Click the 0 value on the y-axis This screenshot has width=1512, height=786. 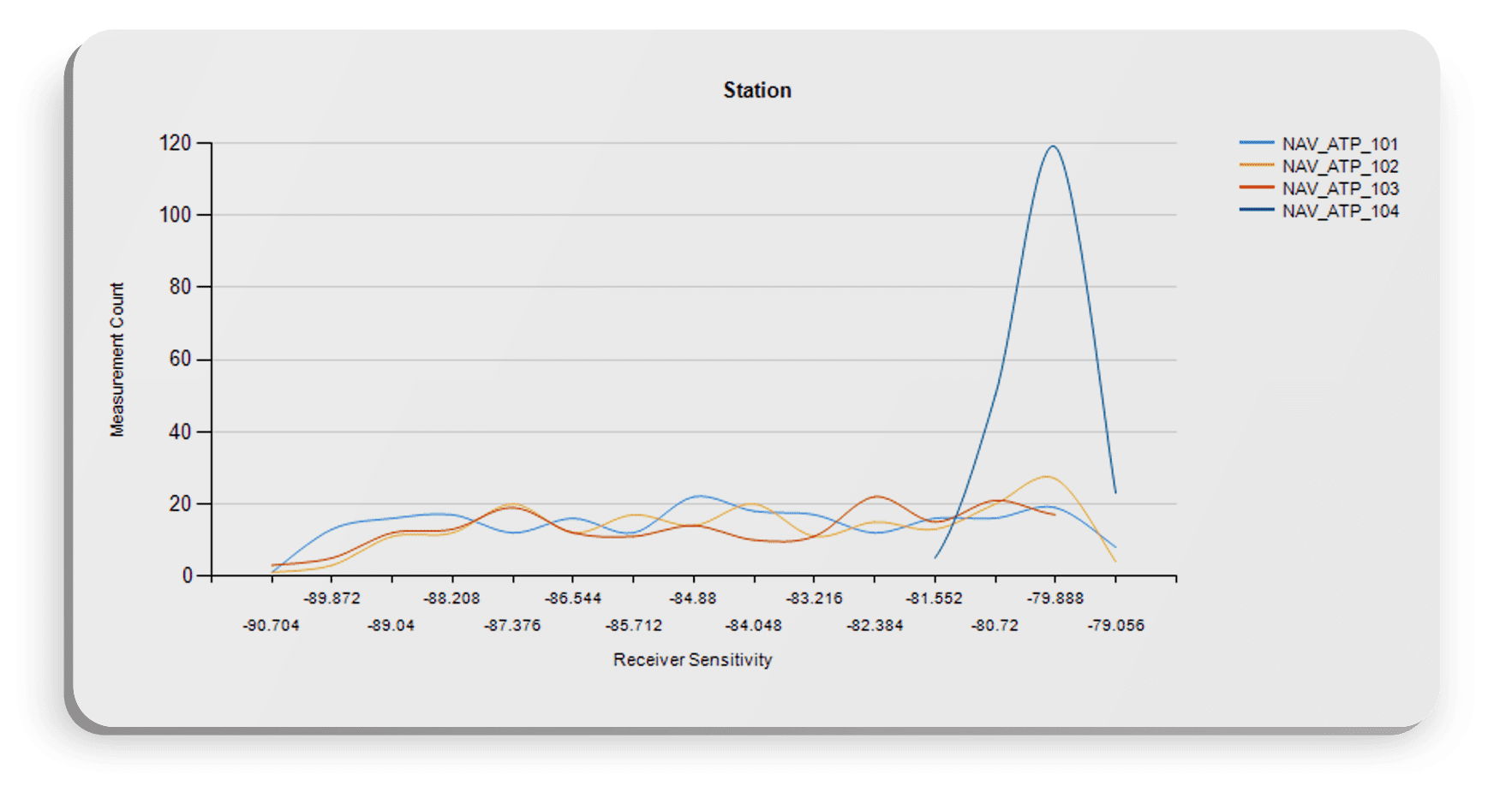click(187, 575)
